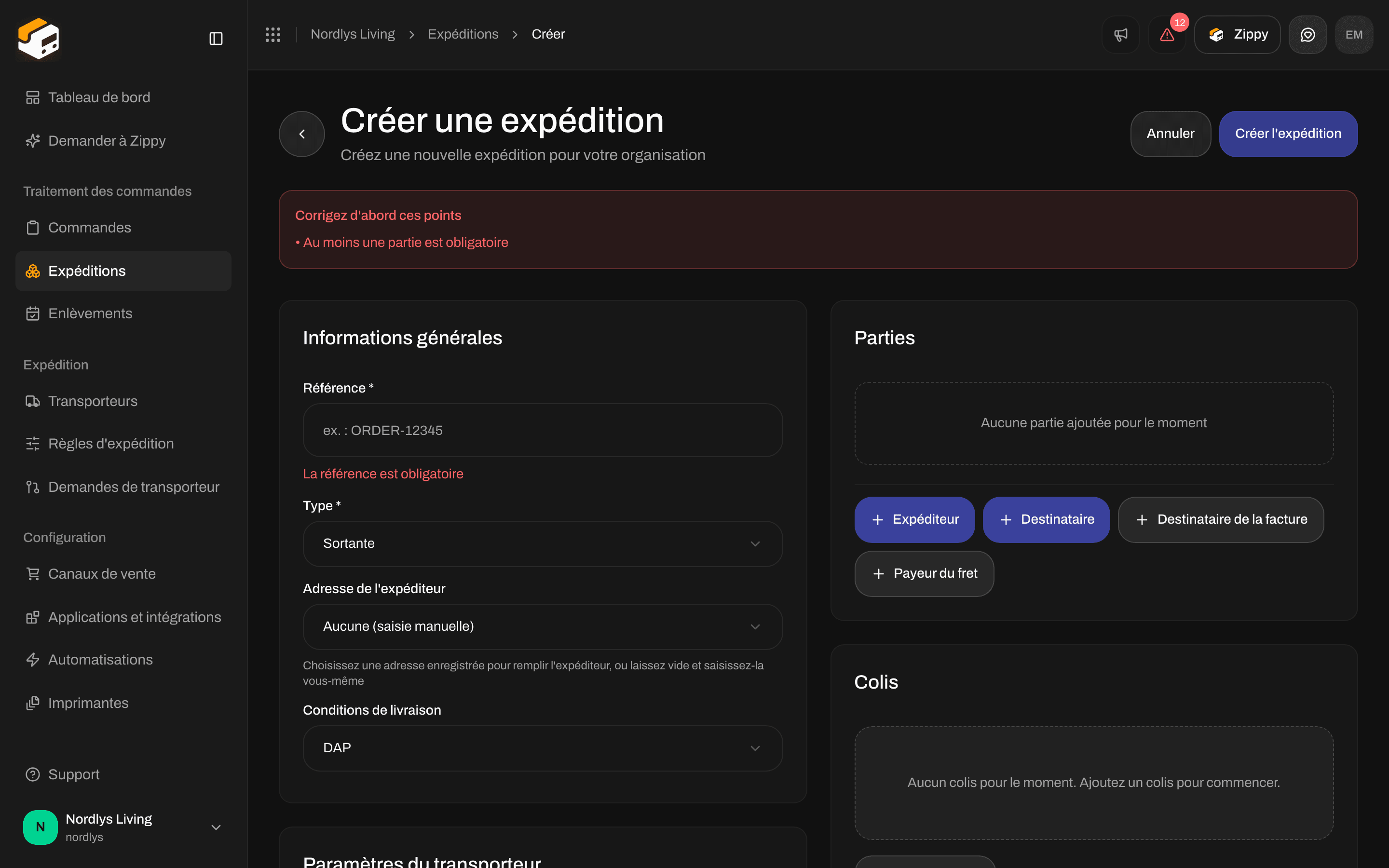Screen dimensions: 1389x868
Task: Collapse the sidebar with the panel icon
Action: [x=216, y=39]
